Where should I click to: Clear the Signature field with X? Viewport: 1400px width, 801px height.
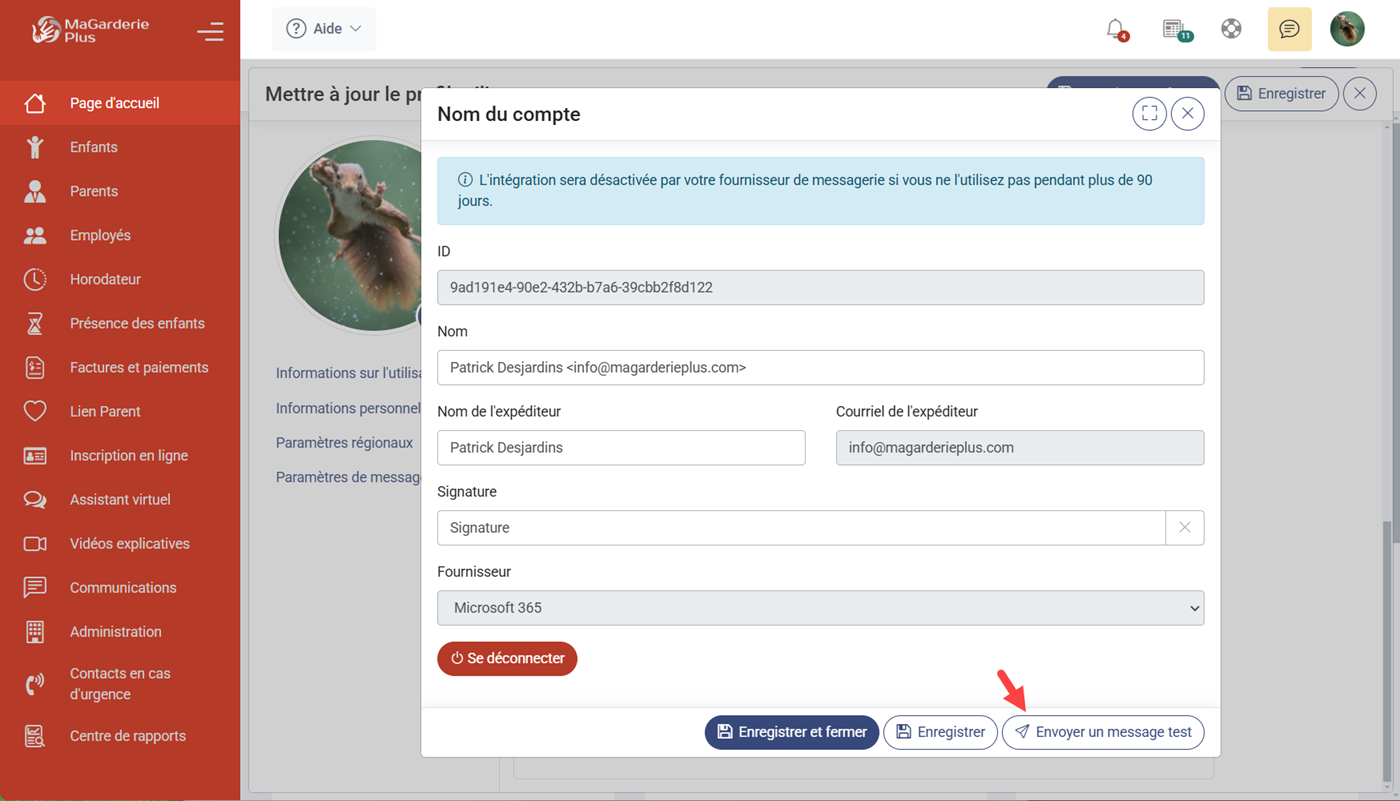point(1184,527)
